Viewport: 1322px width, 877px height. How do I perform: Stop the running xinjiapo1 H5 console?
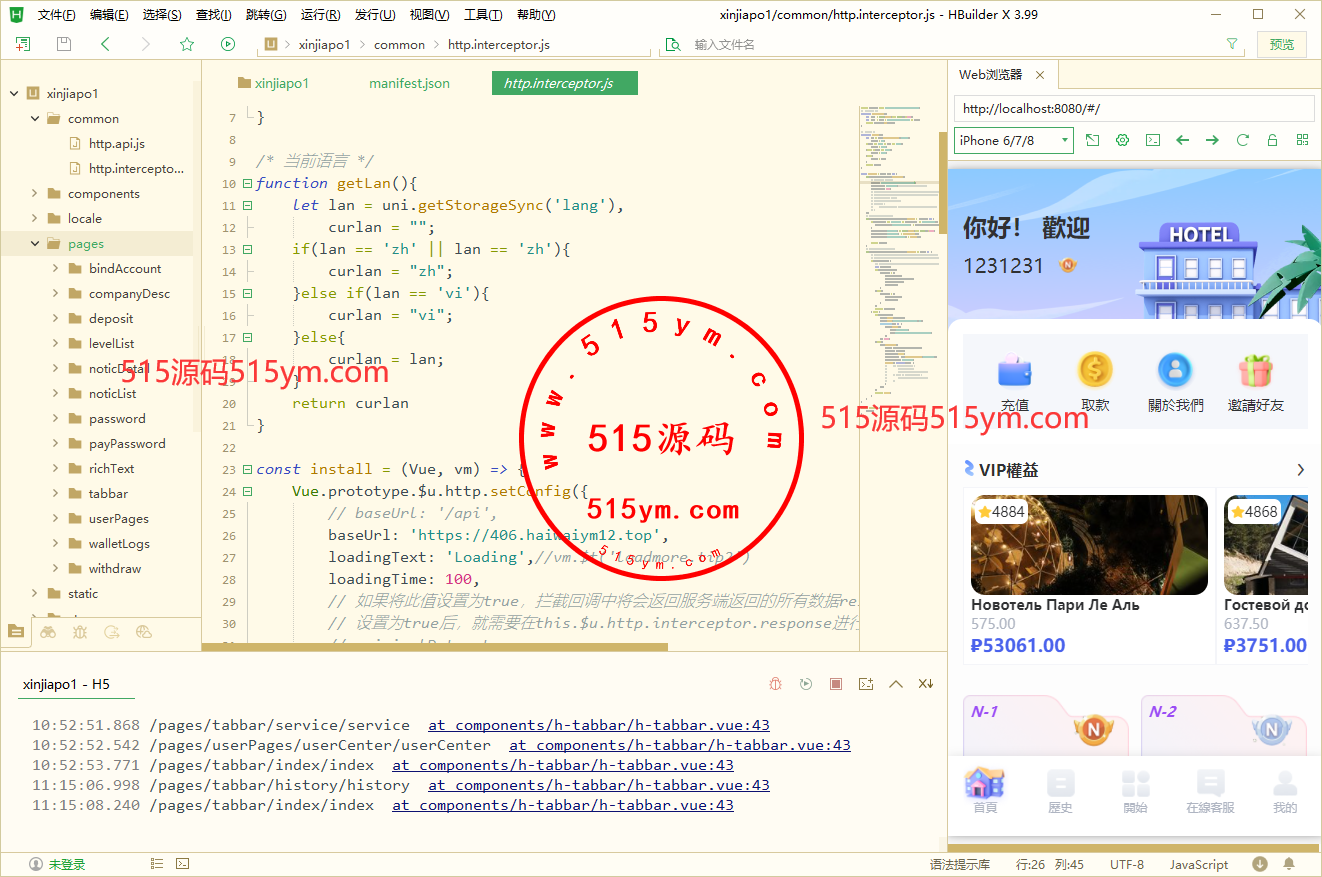coord(836,684)
